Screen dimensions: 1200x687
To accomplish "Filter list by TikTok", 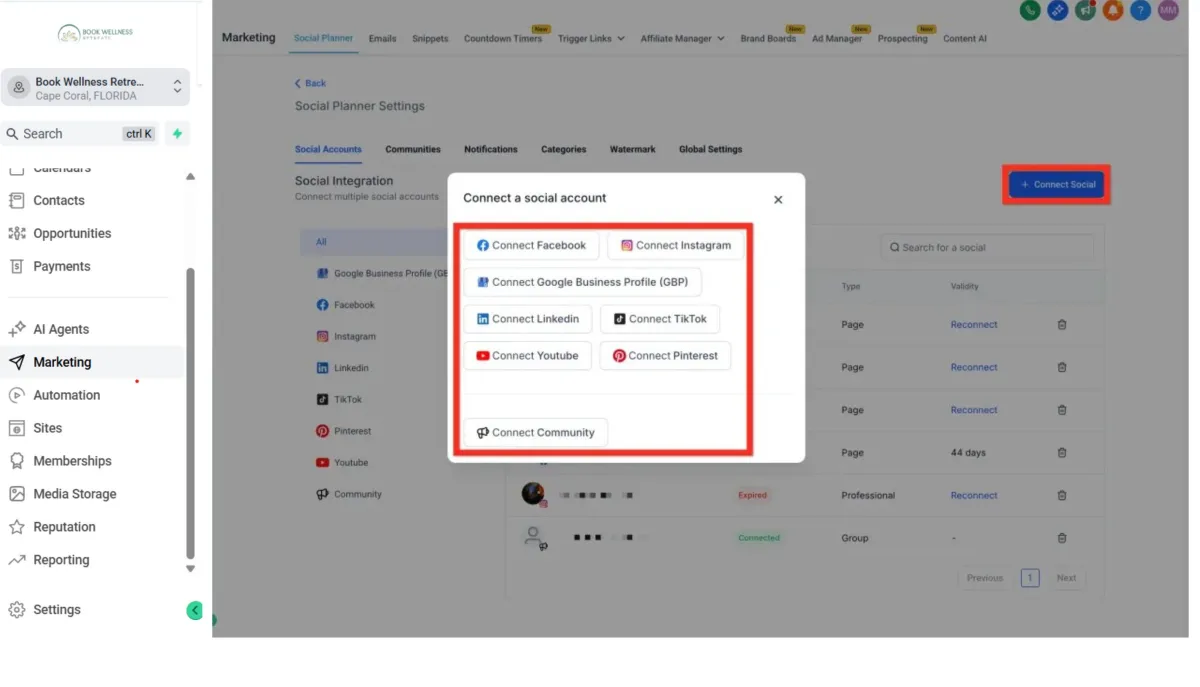I will pyautogui.click(x=340, y=399).
